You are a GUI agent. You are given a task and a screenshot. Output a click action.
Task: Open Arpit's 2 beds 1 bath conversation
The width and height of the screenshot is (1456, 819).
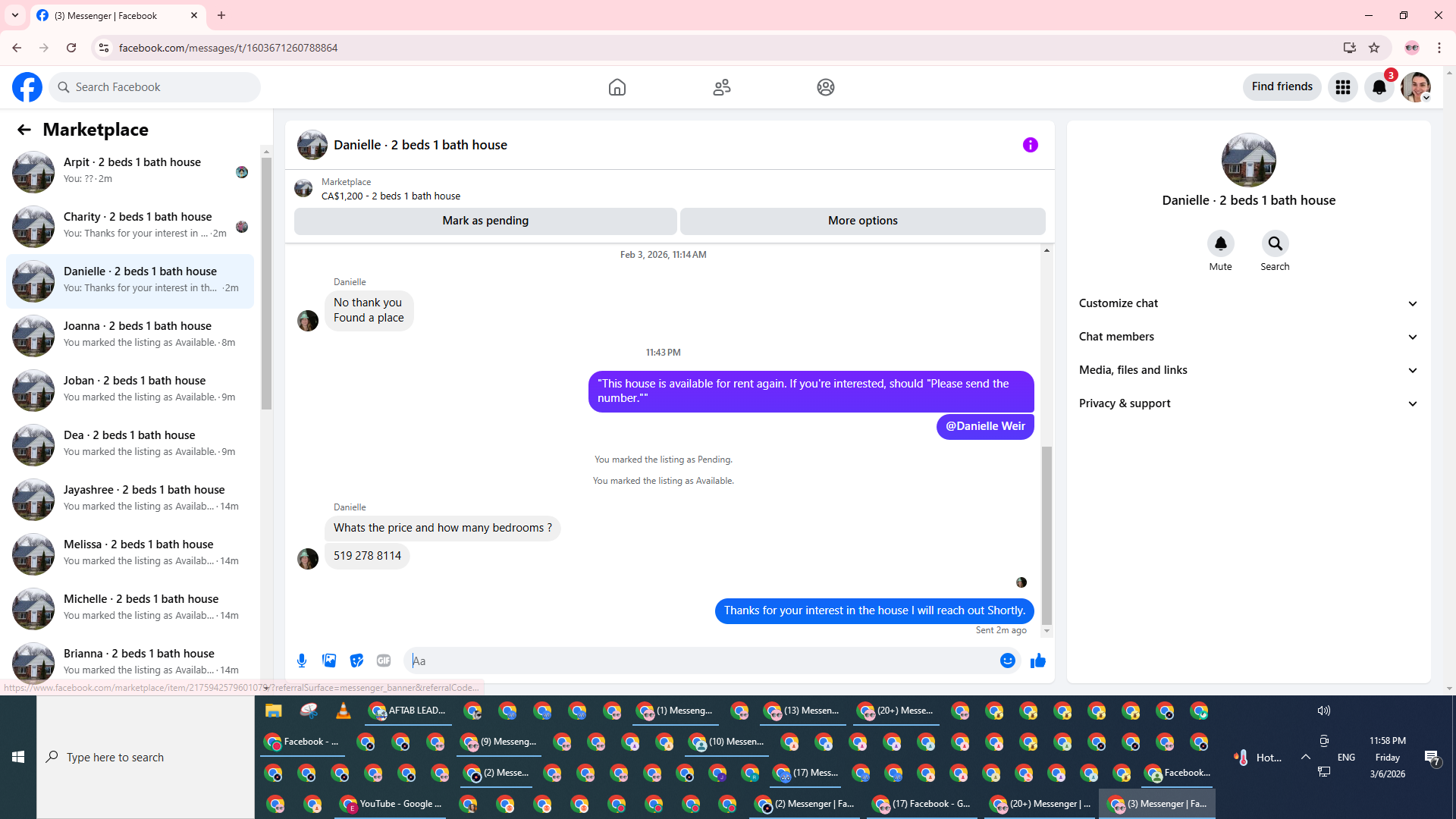click(x=133, y=171)
